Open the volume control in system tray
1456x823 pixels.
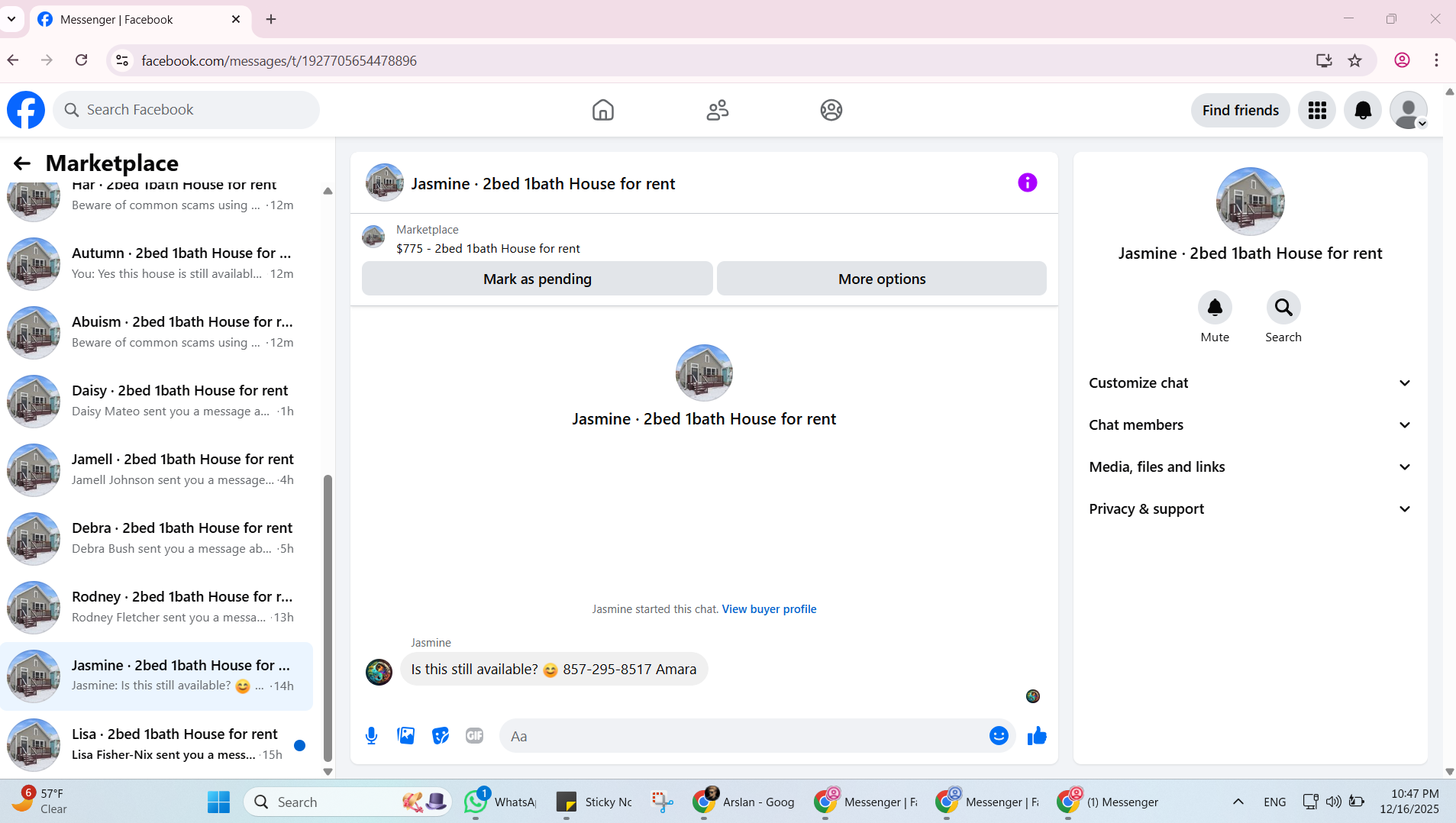click(1334, 802)
